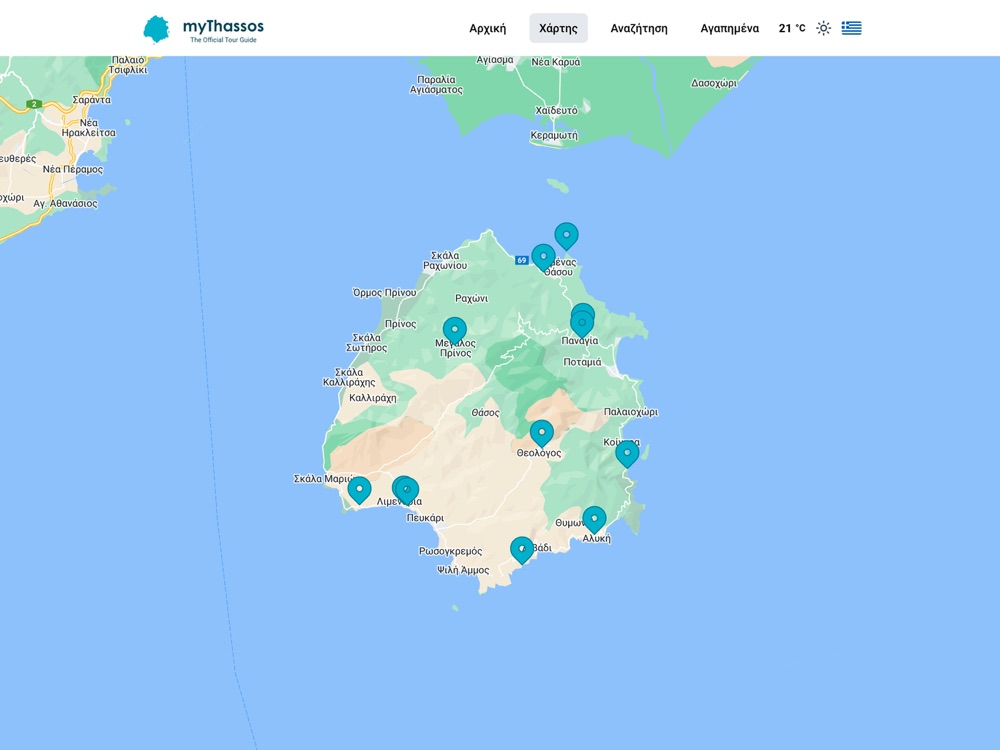The image size is (1000, 750).
Task: Click the Θάσος island center label
Action: pos(485,413)
